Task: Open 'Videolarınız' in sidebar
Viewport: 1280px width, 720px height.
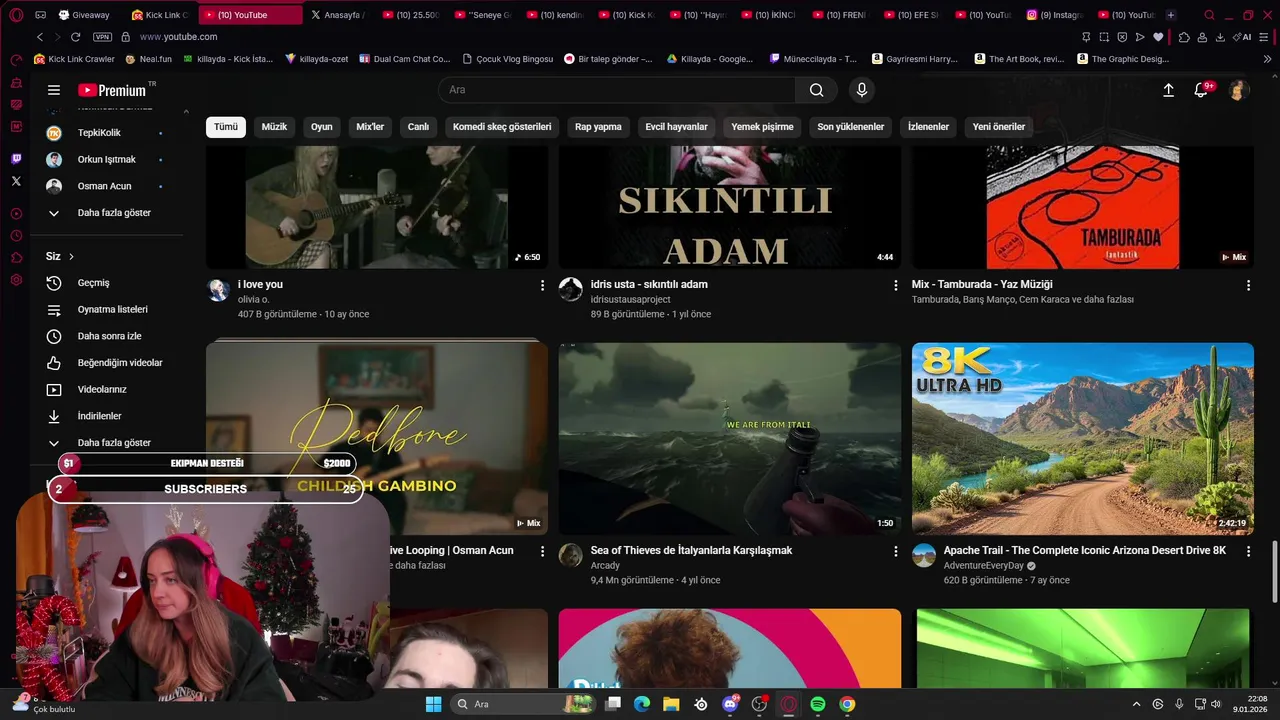Action: 107,389
